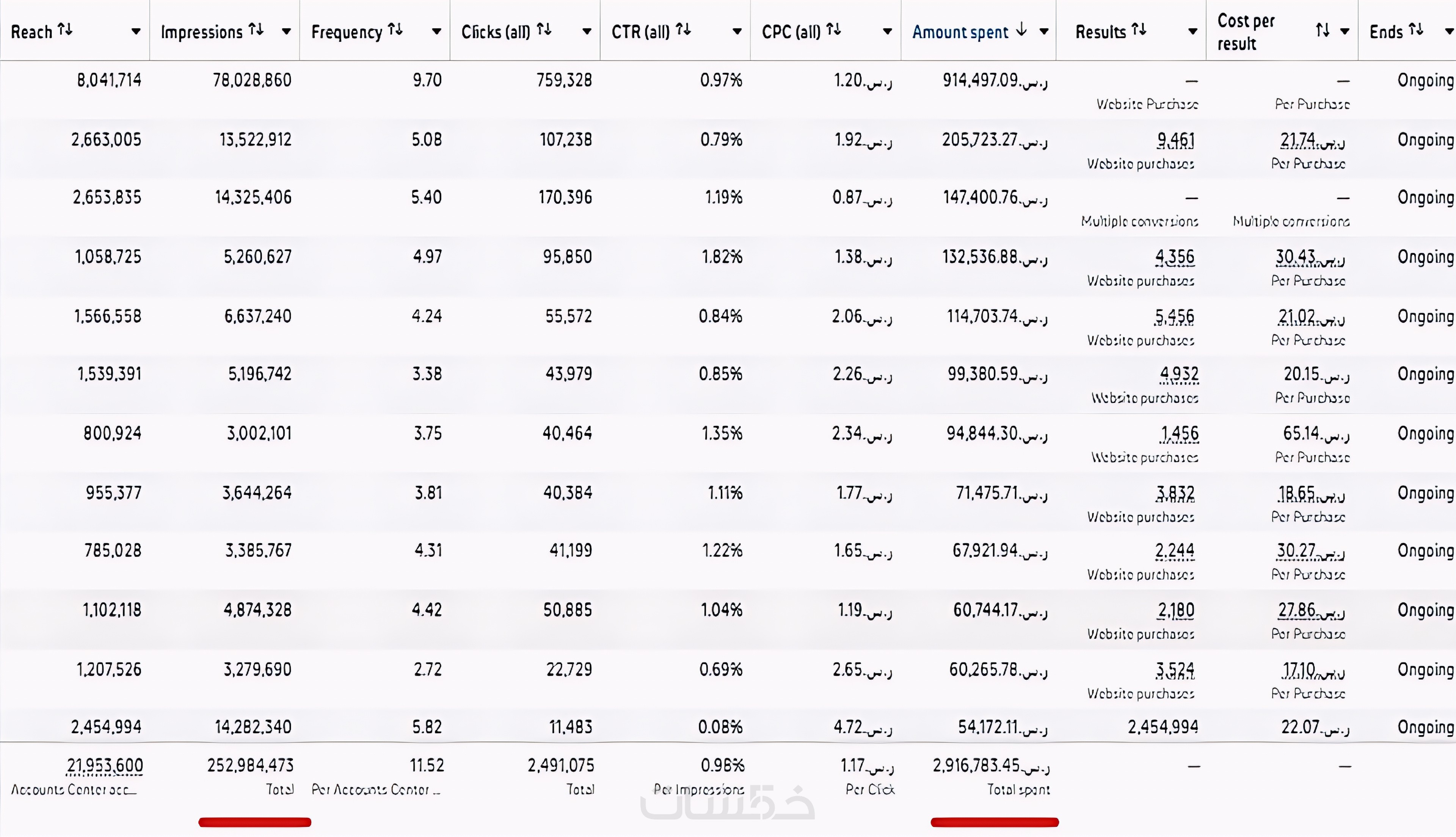1456x837 pixels.
Task: Click the CPC (all) sort arrows icon
Action: click(x=834, y=29)
